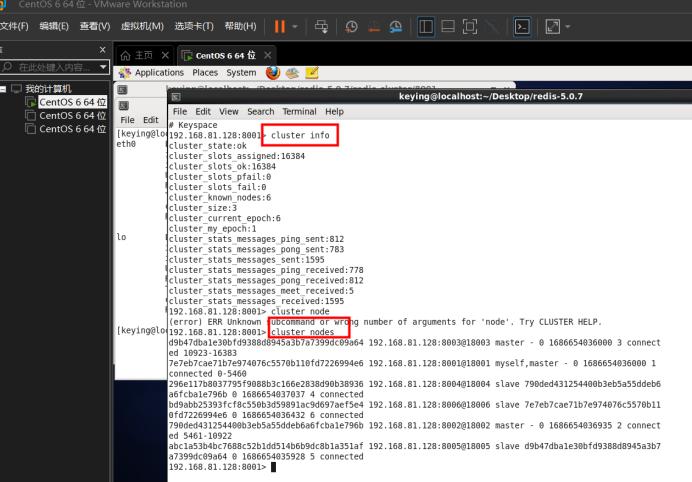Click the 'cluster_current_epoch:6' line
Image resolution: width=692 pixels, height=482 pixels.
click(225, 218)
